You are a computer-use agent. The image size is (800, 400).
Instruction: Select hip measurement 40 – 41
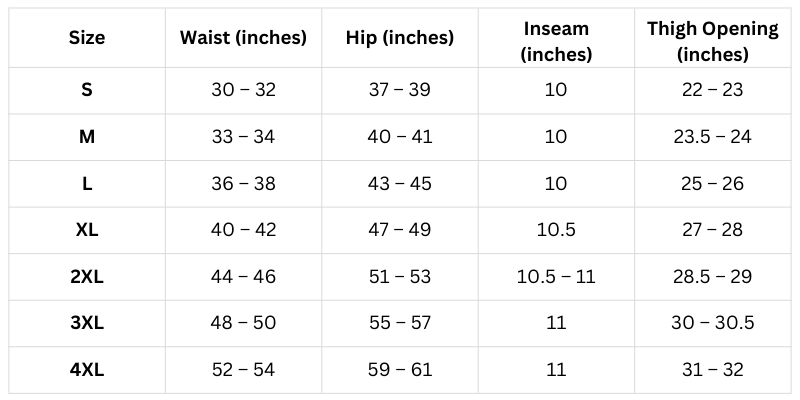tap(399, 136)
